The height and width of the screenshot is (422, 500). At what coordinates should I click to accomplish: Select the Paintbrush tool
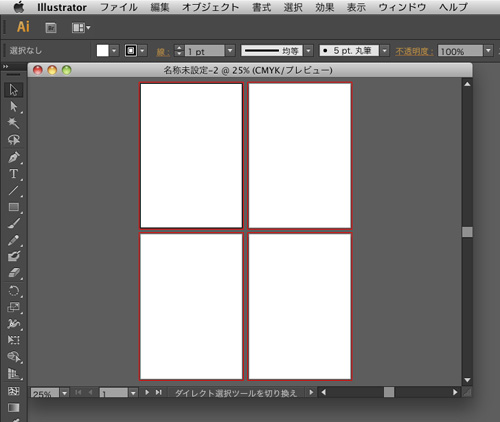(14, 223)
